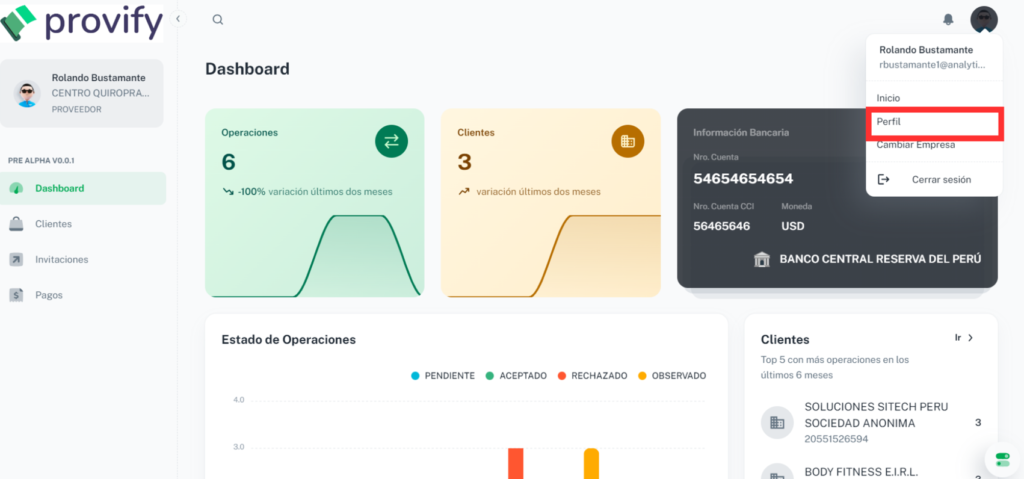Toggle the ACEPTADO legend series

pyautogui.click(x=516, y=376)
